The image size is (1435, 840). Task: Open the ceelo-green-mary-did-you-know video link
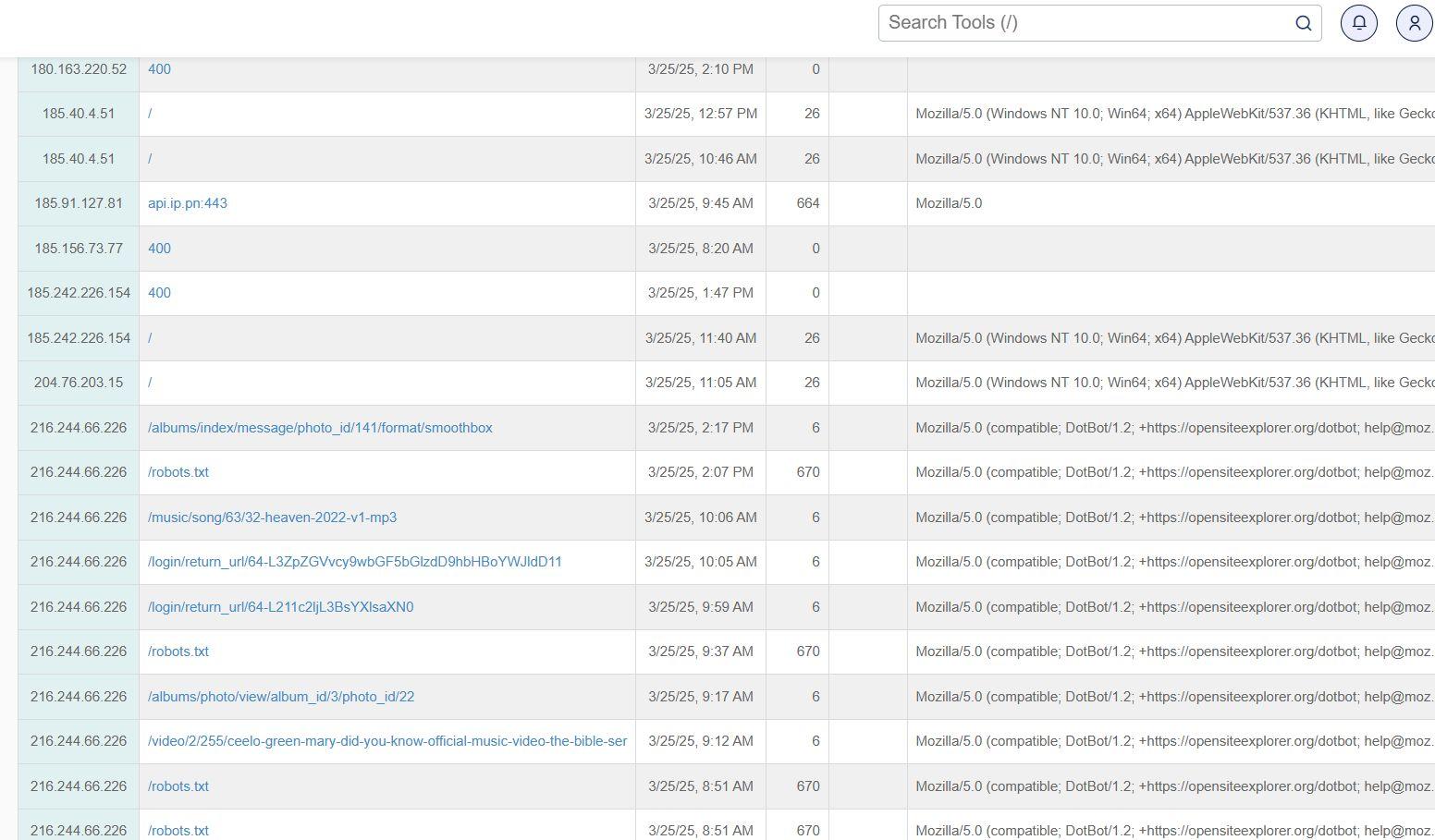coord(386,741)
